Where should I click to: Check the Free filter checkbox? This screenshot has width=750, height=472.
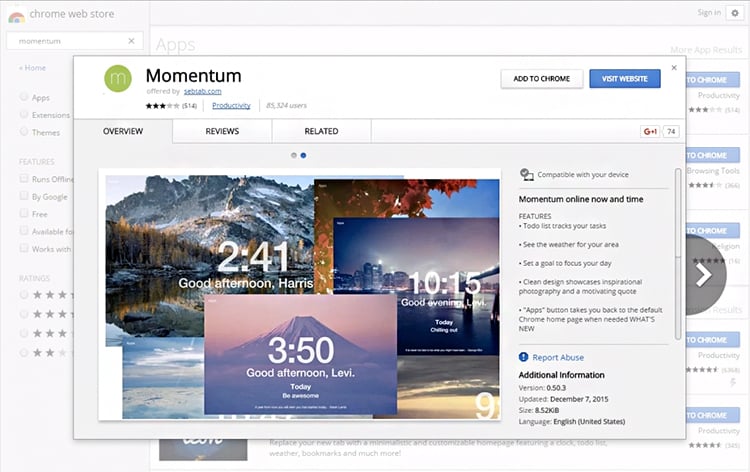(x=23, y=213)
